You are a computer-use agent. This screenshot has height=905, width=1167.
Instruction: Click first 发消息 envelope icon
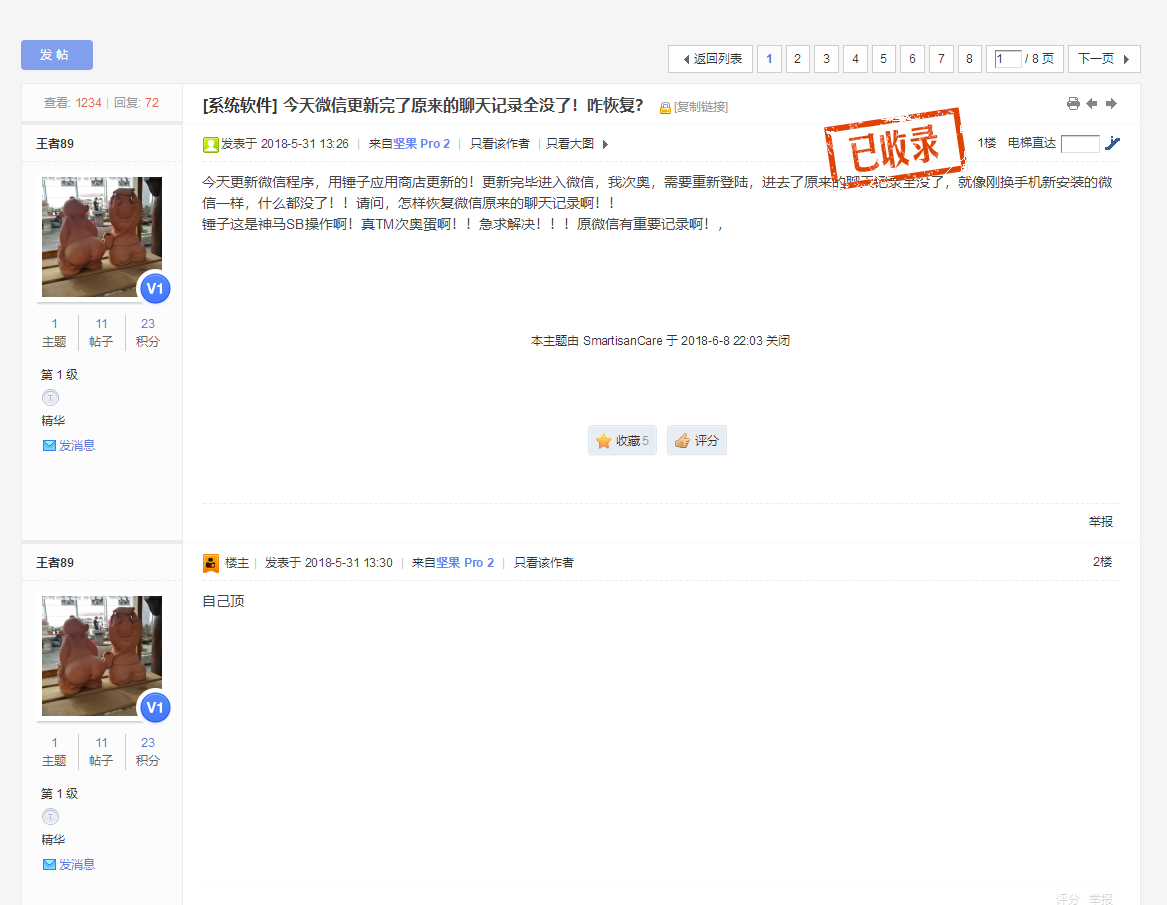pos(49,446)
